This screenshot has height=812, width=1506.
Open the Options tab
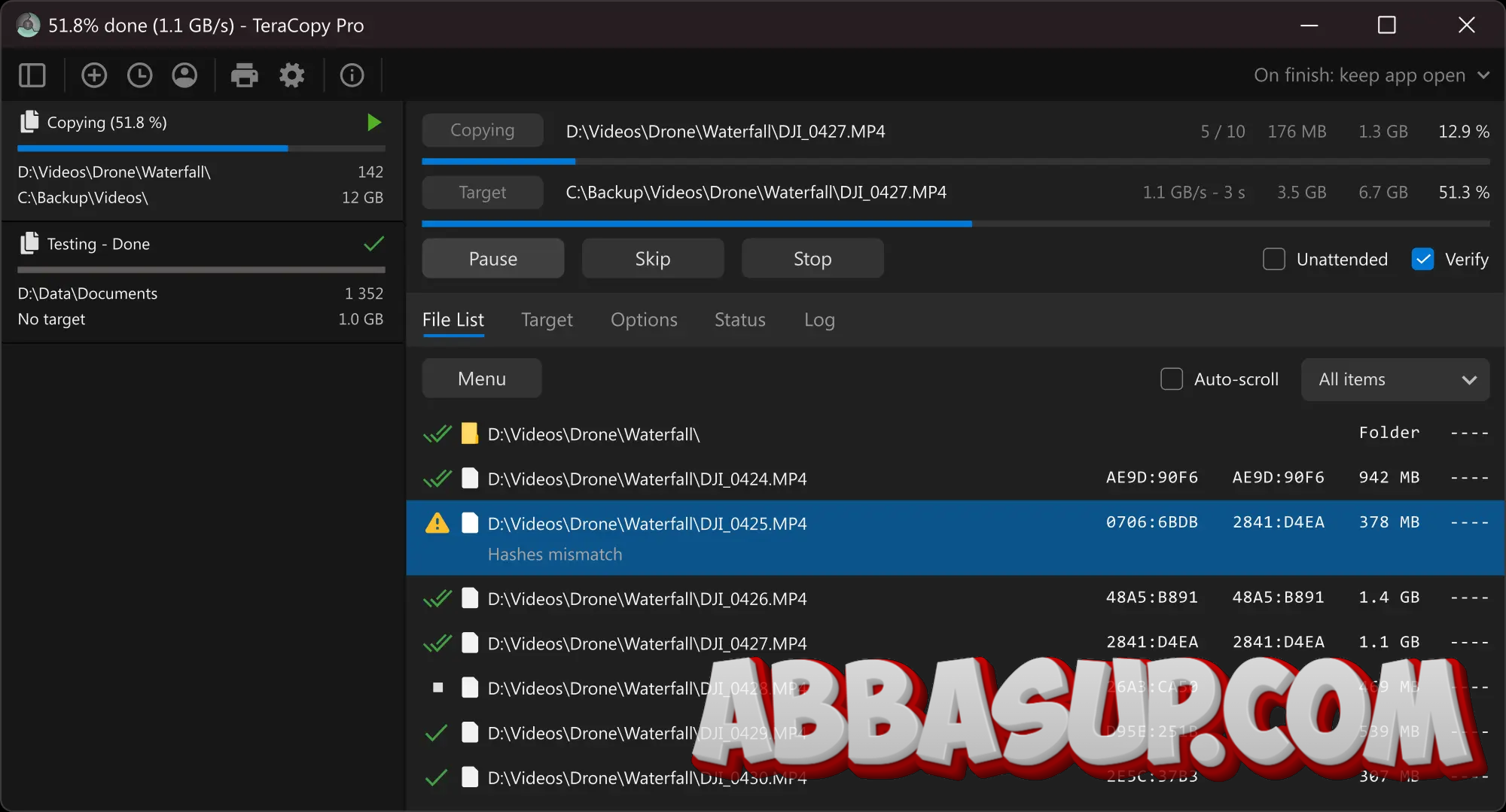tap(644, 320)
